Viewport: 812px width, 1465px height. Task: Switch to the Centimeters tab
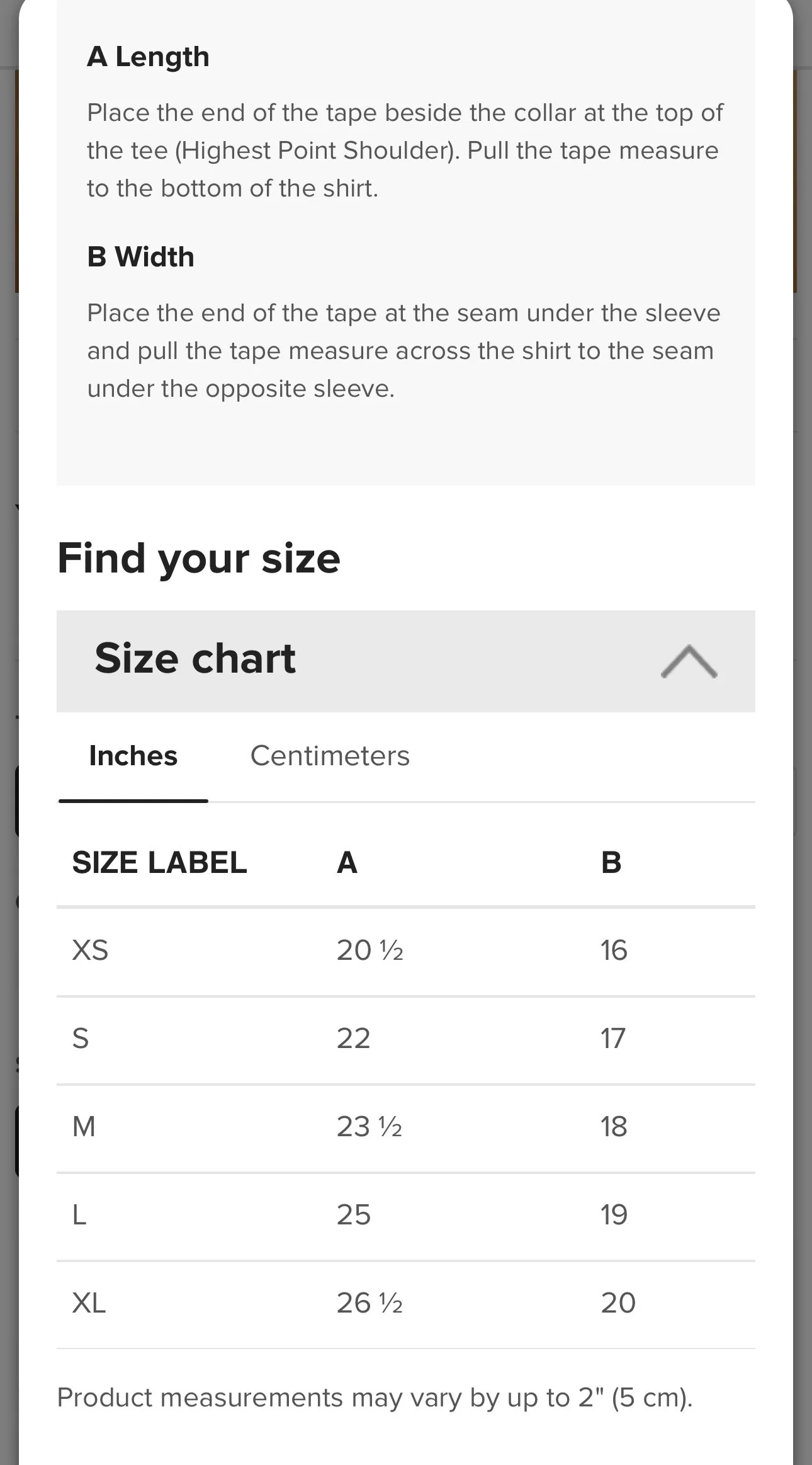(330, 756)
